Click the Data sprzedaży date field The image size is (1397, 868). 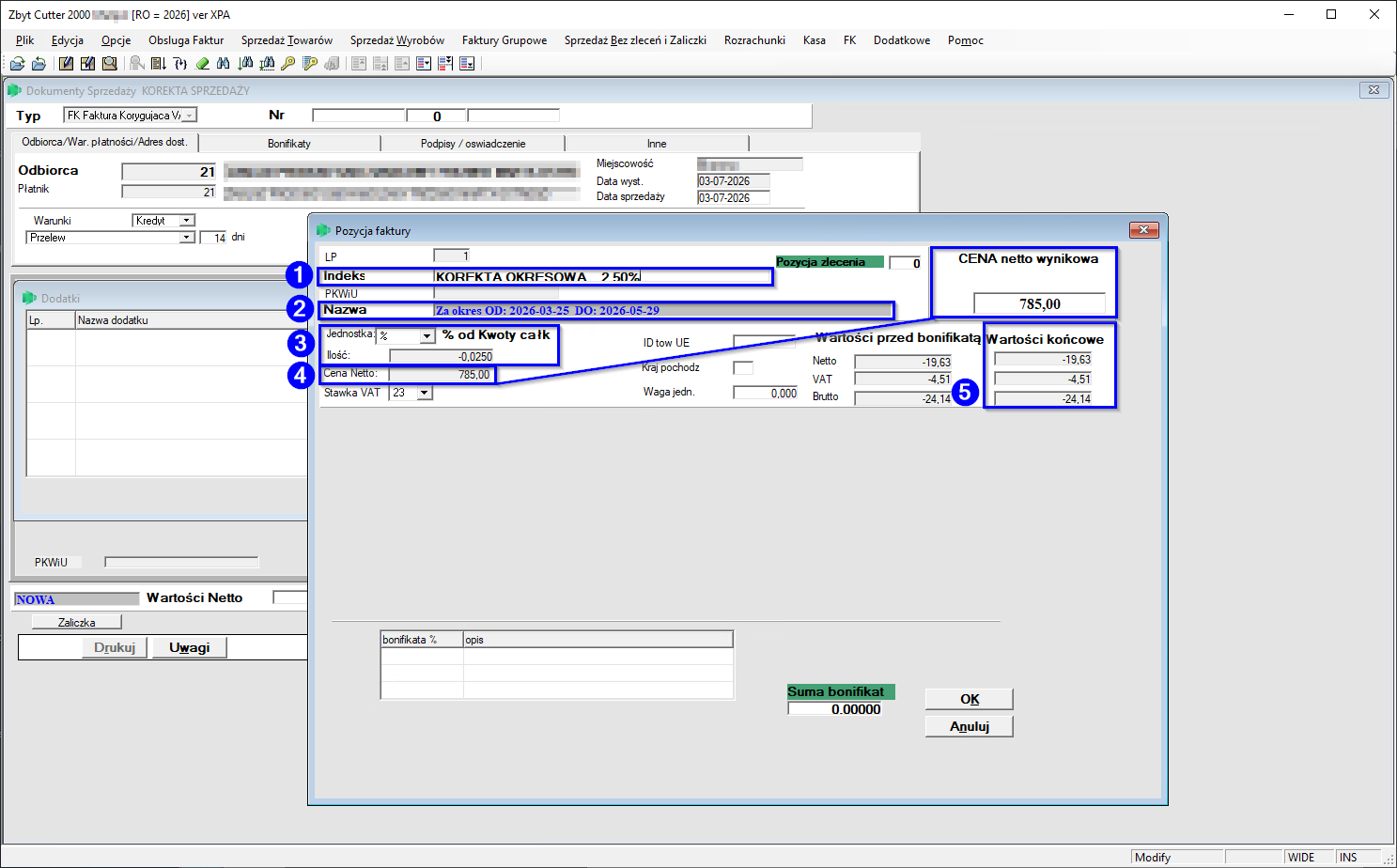[734, 197]
